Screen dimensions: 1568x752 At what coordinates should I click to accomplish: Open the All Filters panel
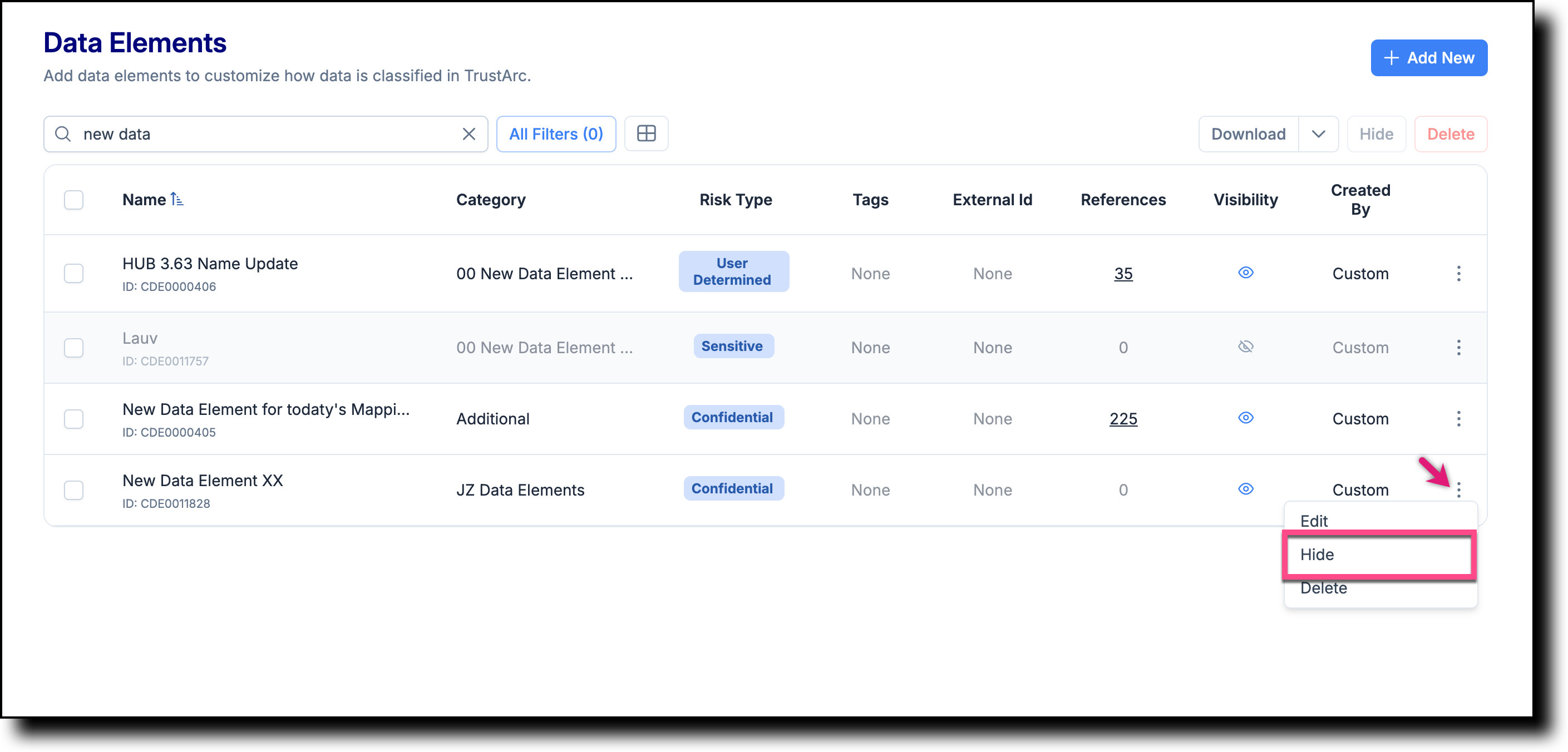pos(556,134)
